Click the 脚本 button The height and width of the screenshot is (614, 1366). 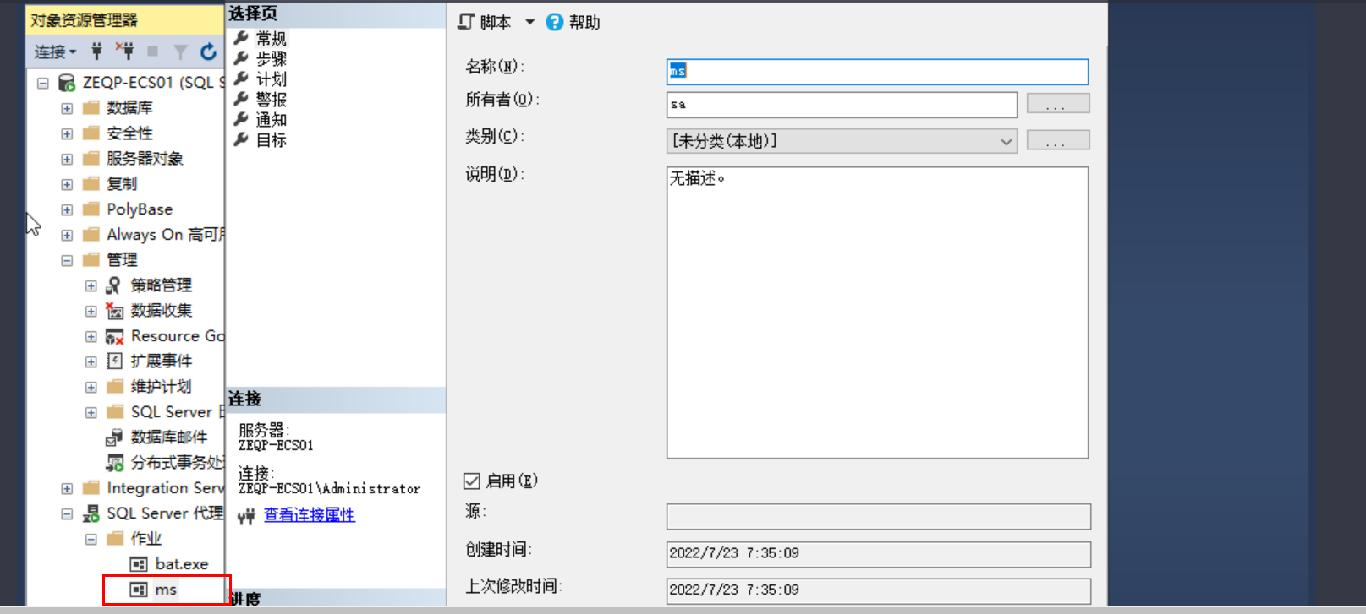pos(486,22)
